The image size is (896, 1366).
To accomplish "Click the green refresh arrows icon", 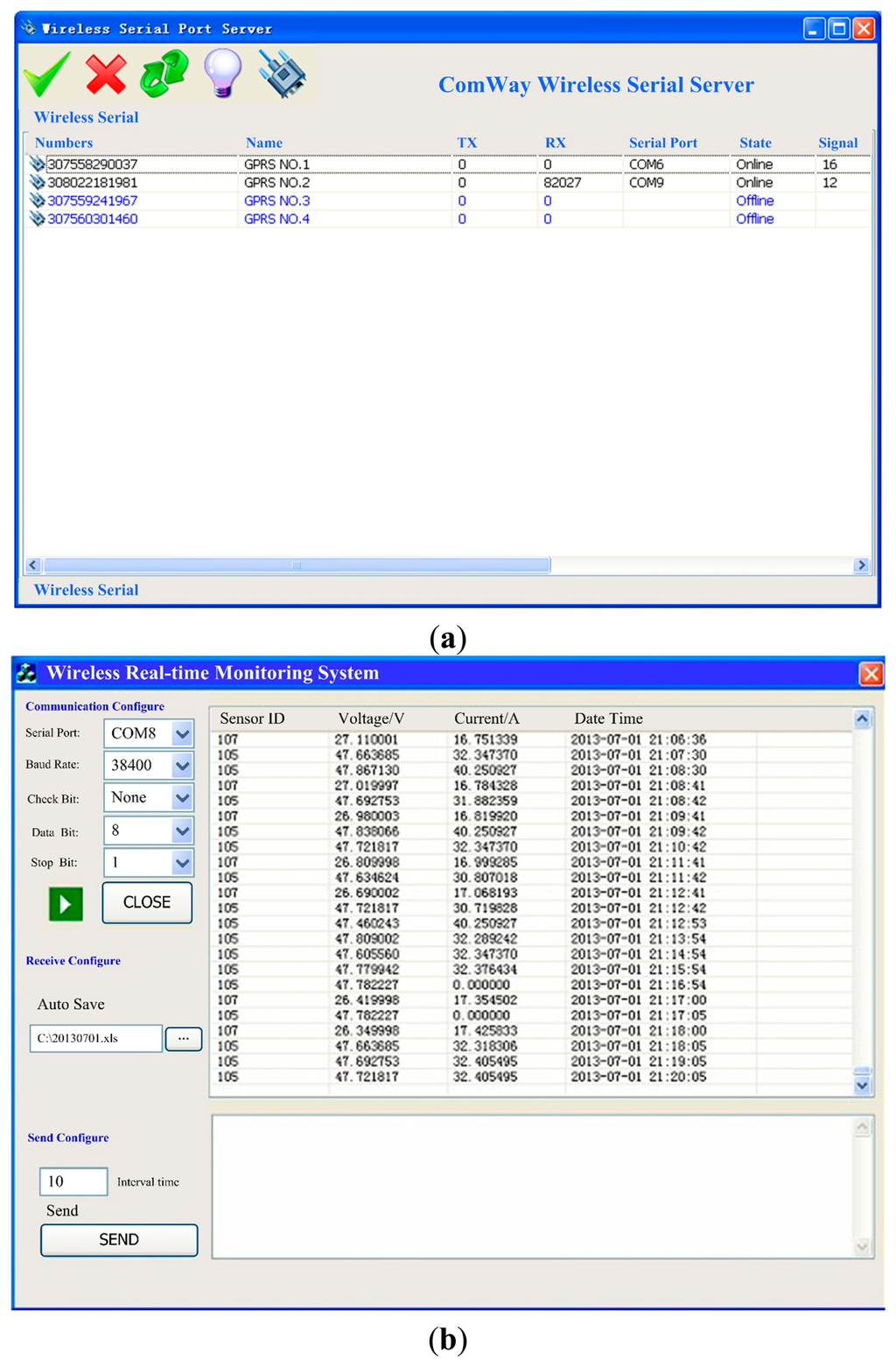I will [x=164, y=74].
